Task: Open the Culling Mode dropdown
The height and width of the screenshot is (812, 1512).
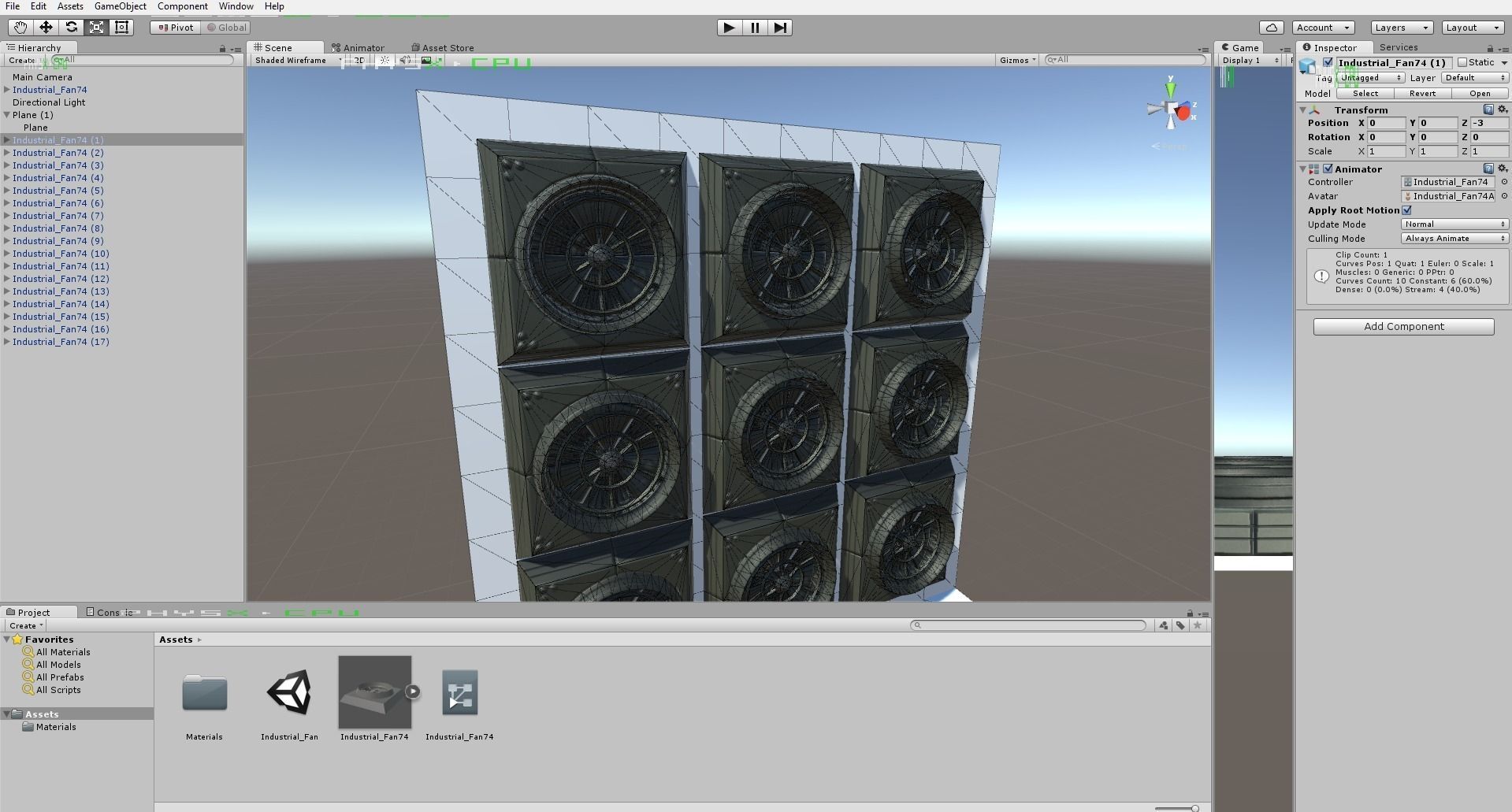Action: (1454, 238)
